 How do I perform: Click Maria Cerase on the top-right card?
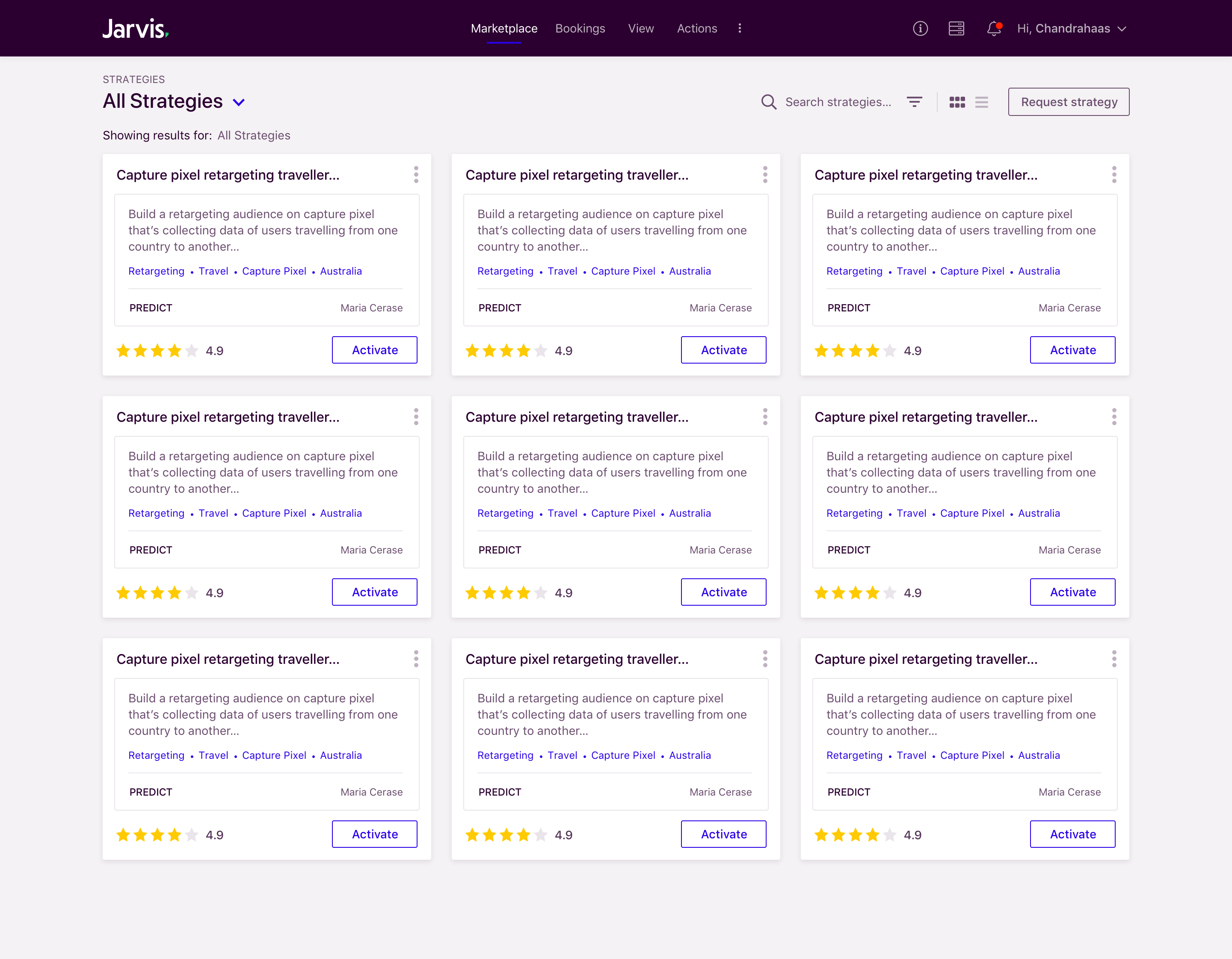[1069, 308]
